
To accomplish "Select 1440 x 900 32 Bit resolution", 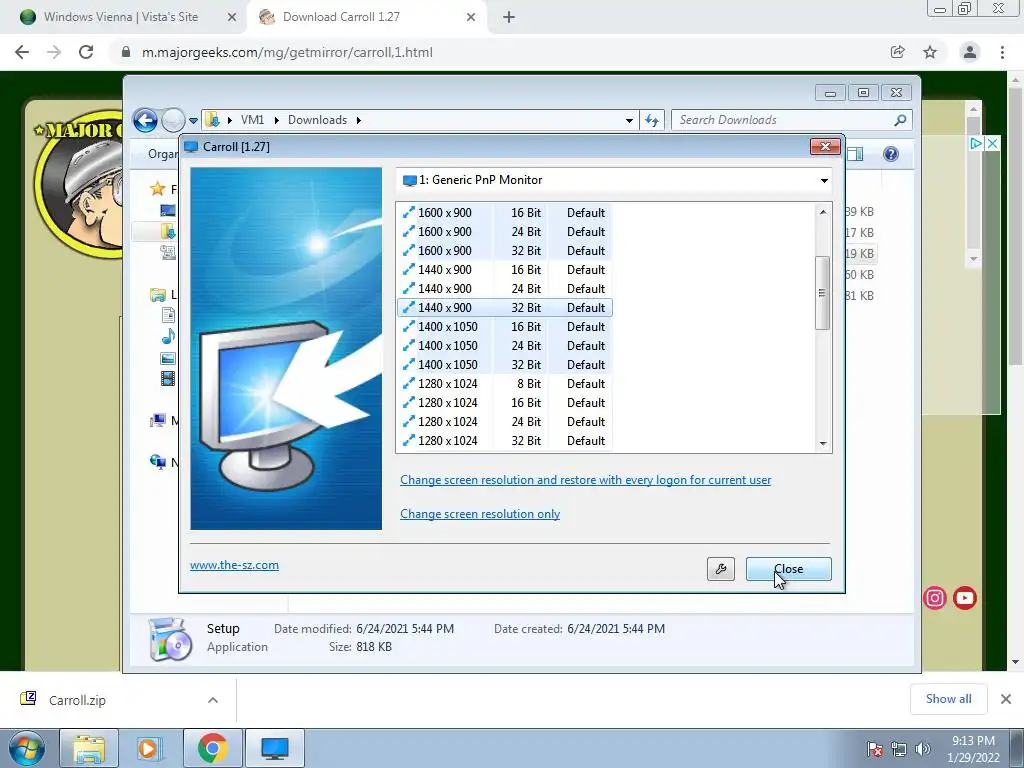I will pos(505,308).
